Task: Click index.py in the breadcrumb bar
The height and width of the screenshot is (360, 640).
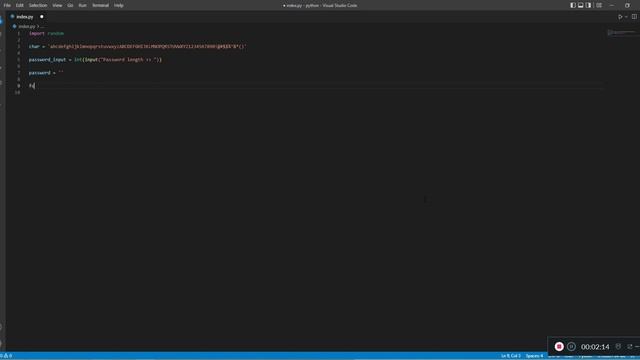Action: [26, 27]
